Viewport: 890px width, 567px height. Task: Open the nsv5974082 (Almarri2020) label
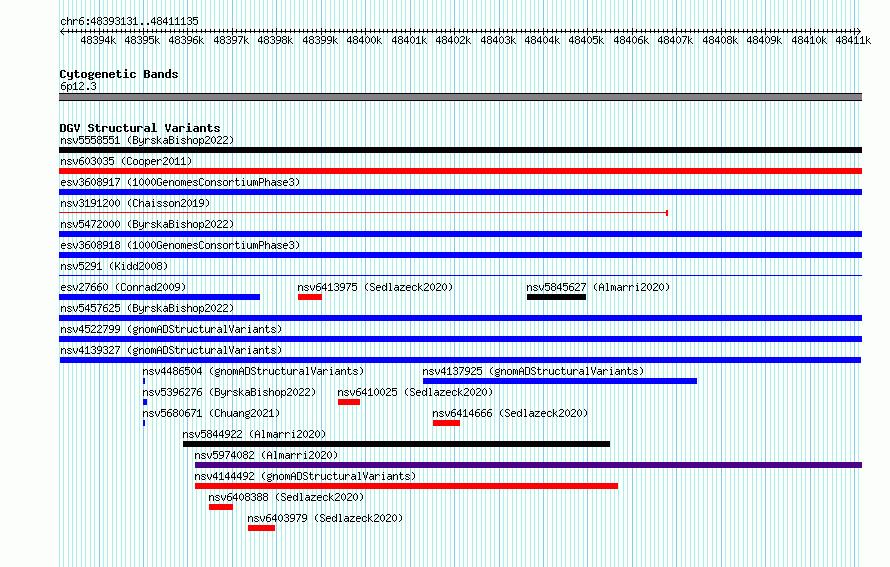[x=266, y=455]
